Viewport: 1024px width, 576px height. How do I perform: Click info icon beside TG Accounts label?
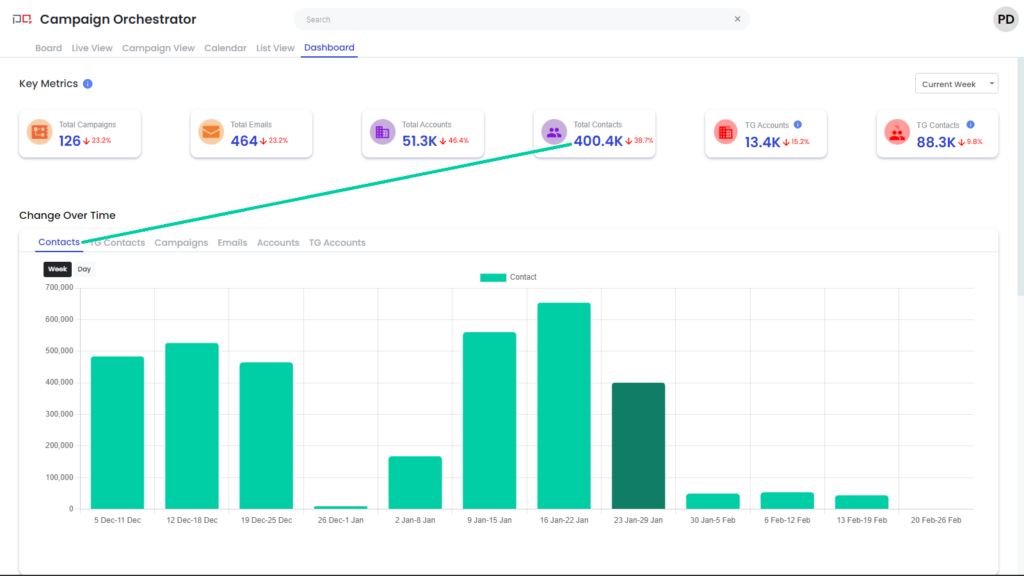(798, 125)
